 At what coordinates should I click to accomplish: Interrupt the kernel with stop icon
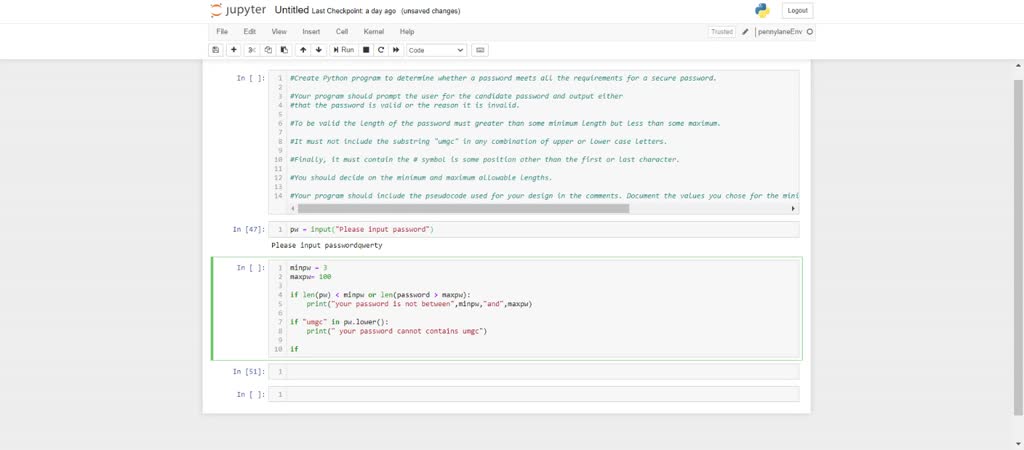click(366, 50)
